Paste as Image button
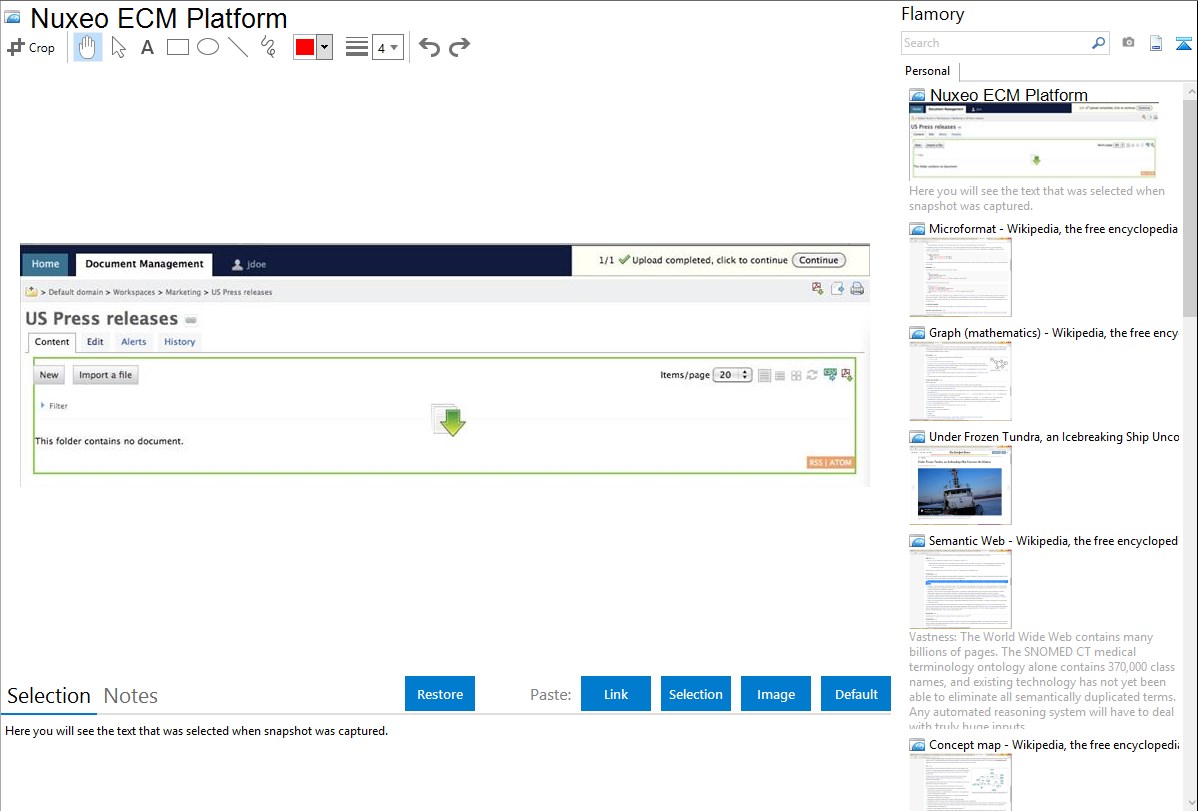 tap(776, 694)
